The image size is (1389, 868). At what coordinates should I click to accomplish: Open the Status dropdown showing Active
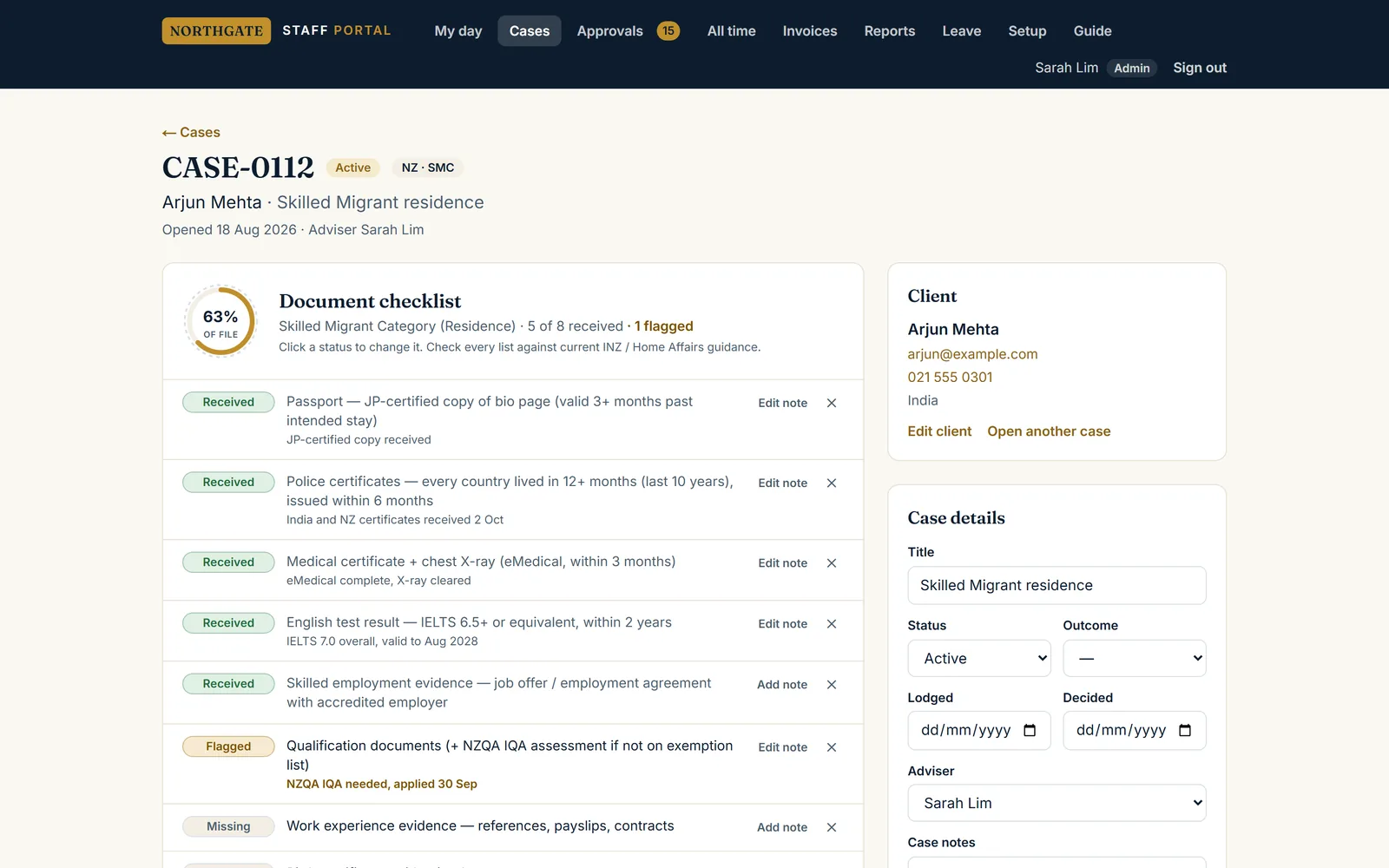(979, 658)
